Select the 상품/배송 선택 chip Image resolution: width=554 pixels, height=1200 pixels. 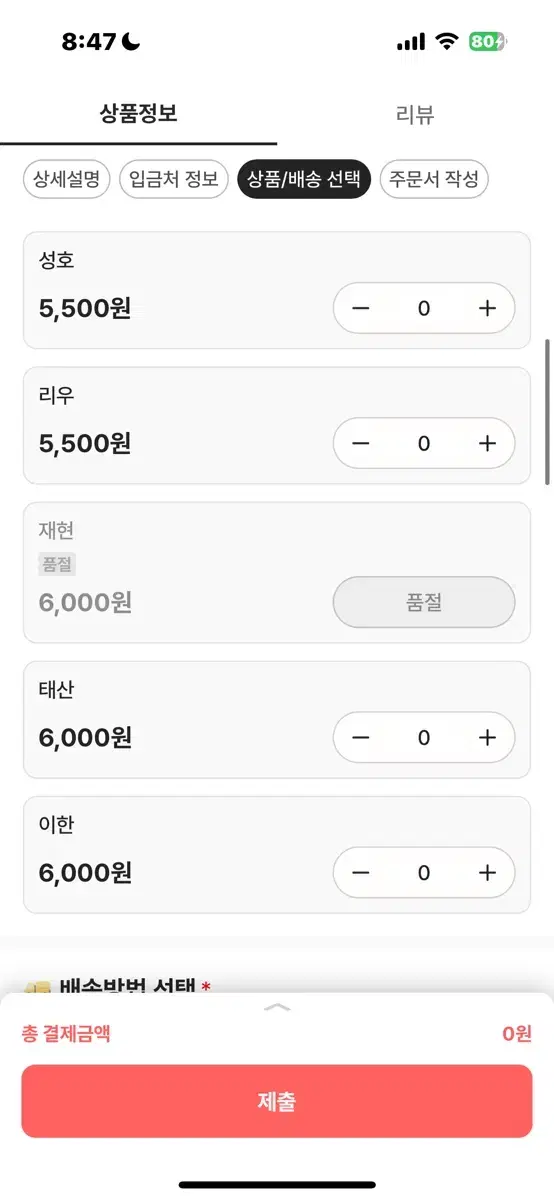[304, 180]
